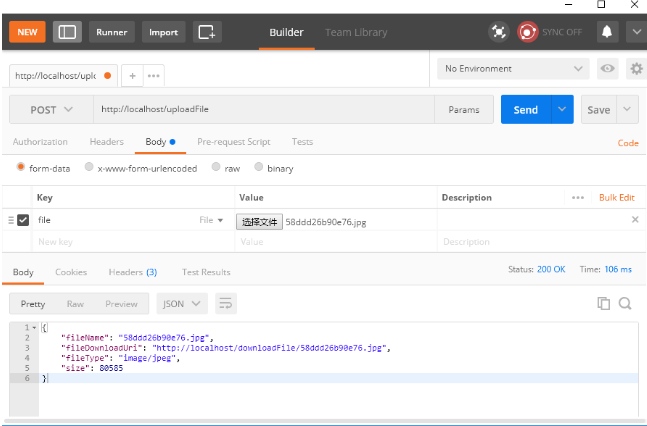647x426 pixels.
Task: Open the column options ellipsis
Action: click(578, 198)
